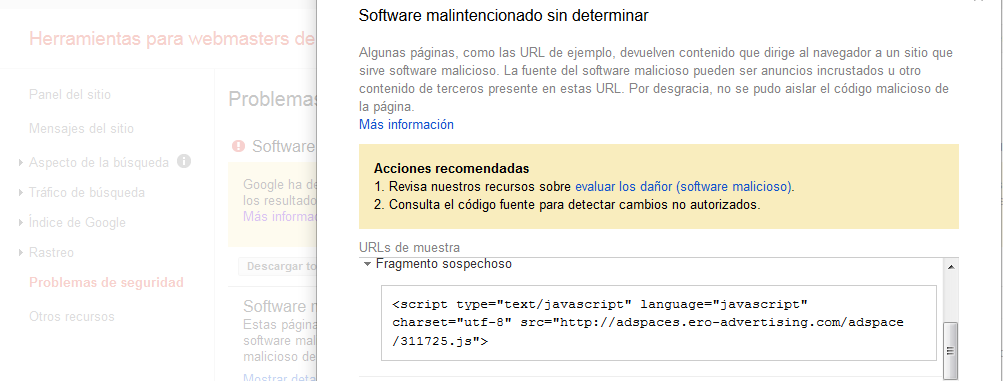Open Más información link in background warning box
This screenshot has width=1003, height=381.
[280, 216]
